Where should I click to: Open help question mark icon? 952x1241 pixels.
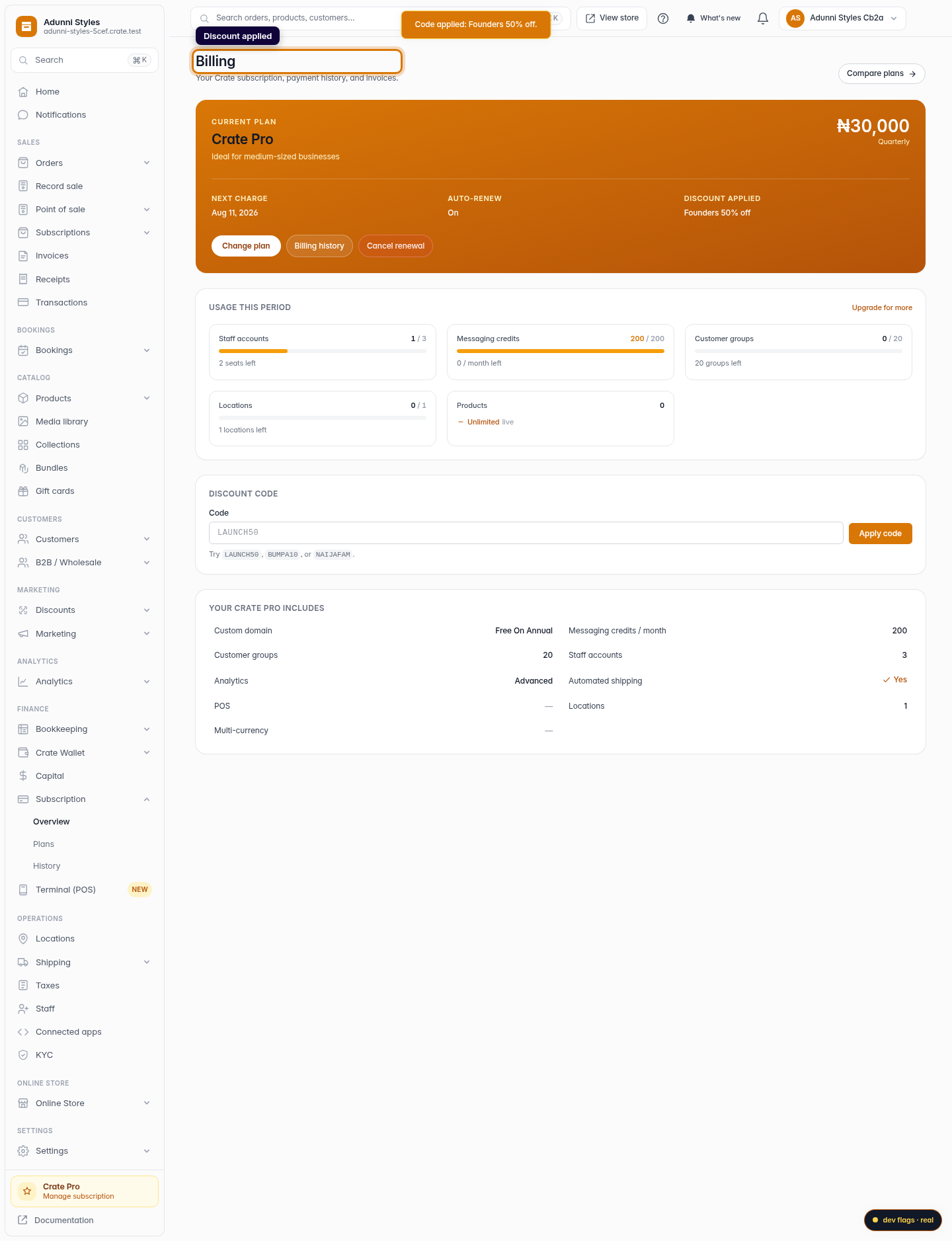(x=663, y=19)
